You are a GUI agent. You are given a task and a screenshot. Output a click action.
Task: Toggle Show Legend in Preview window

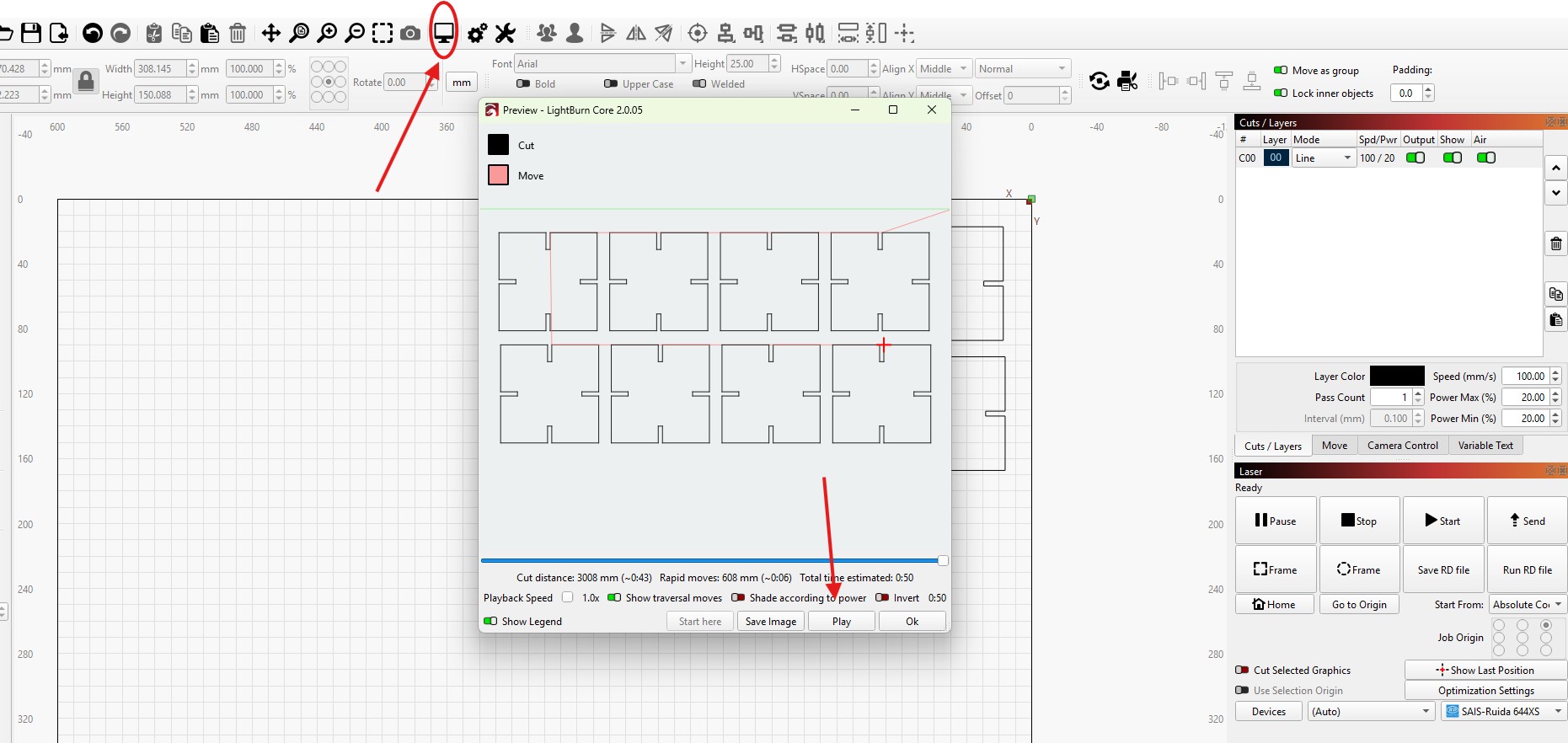490,621
